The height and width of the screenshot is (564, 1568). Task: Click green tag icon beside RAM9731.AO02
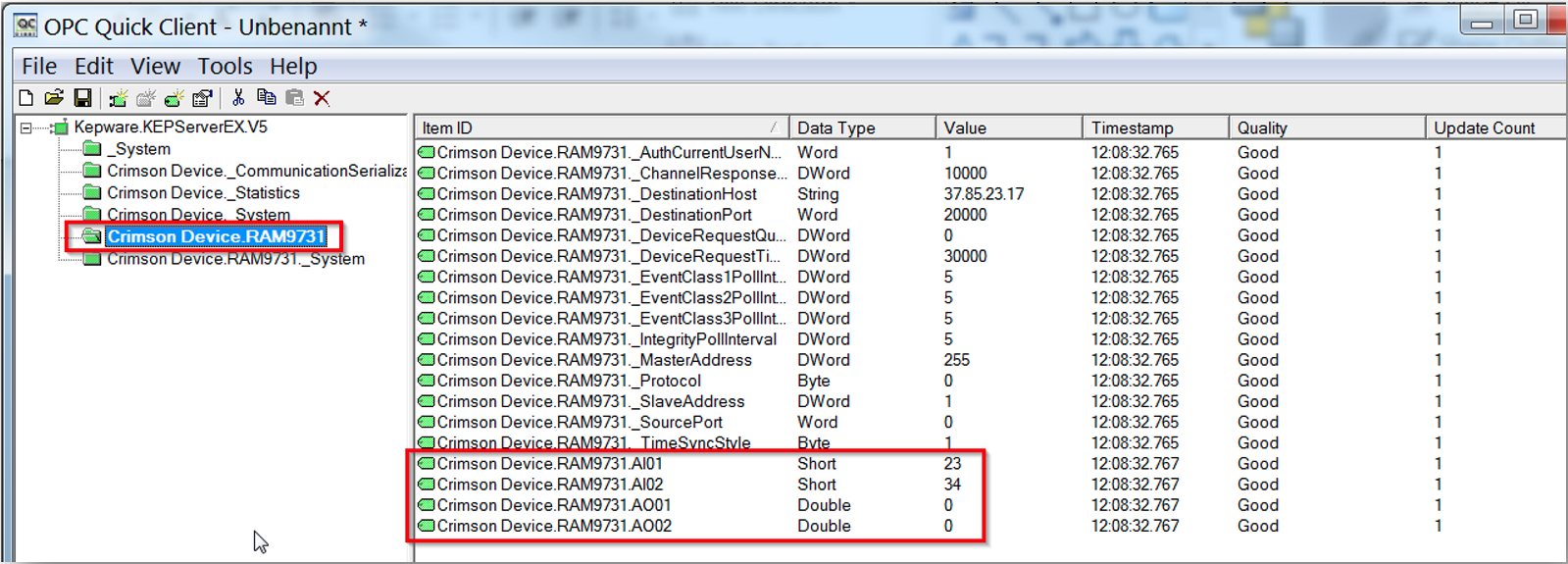pyautogui.click(x=427, y=526)
